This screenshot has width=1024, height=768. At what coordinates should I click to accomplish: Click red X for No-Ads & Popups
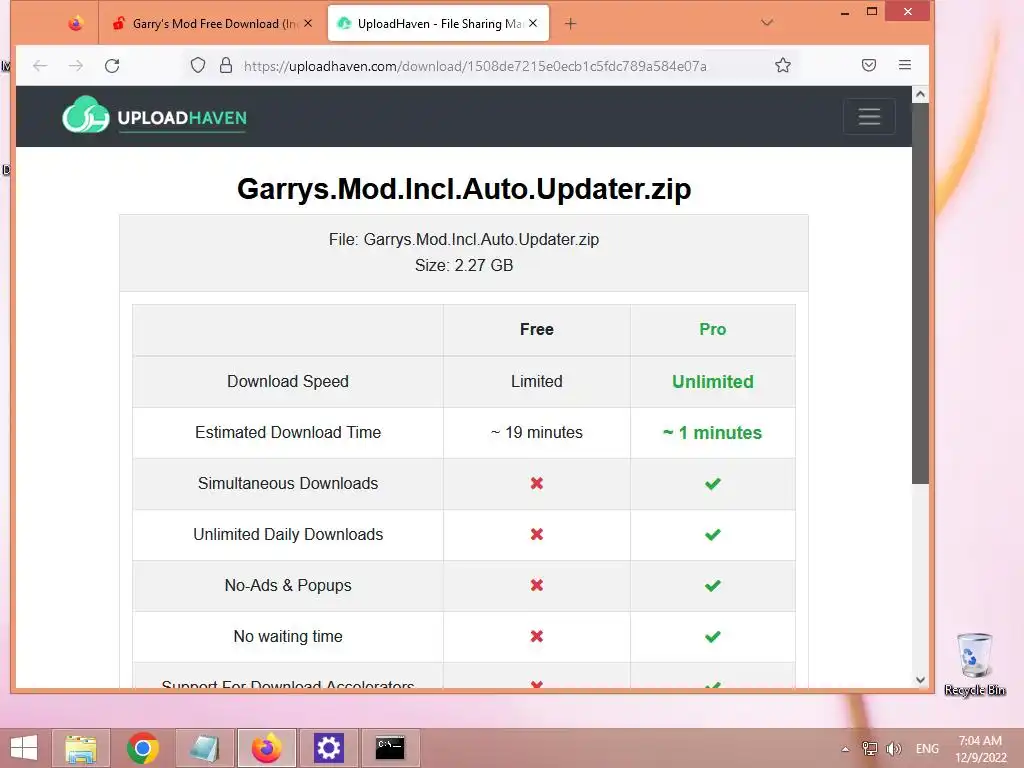tap(537, 585)
